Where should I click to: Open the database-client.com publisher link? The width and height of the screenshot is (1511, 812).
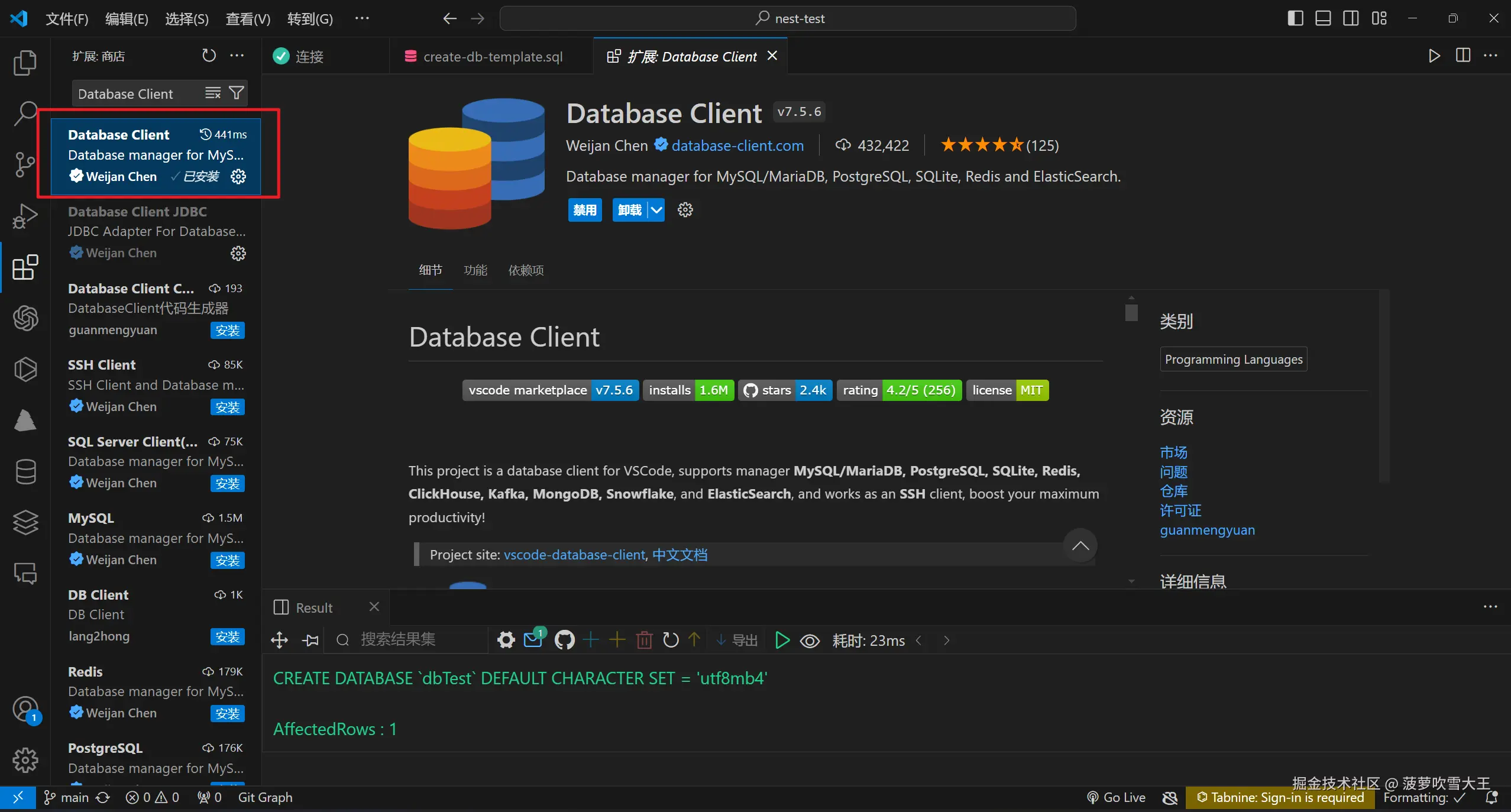[737, 145]
